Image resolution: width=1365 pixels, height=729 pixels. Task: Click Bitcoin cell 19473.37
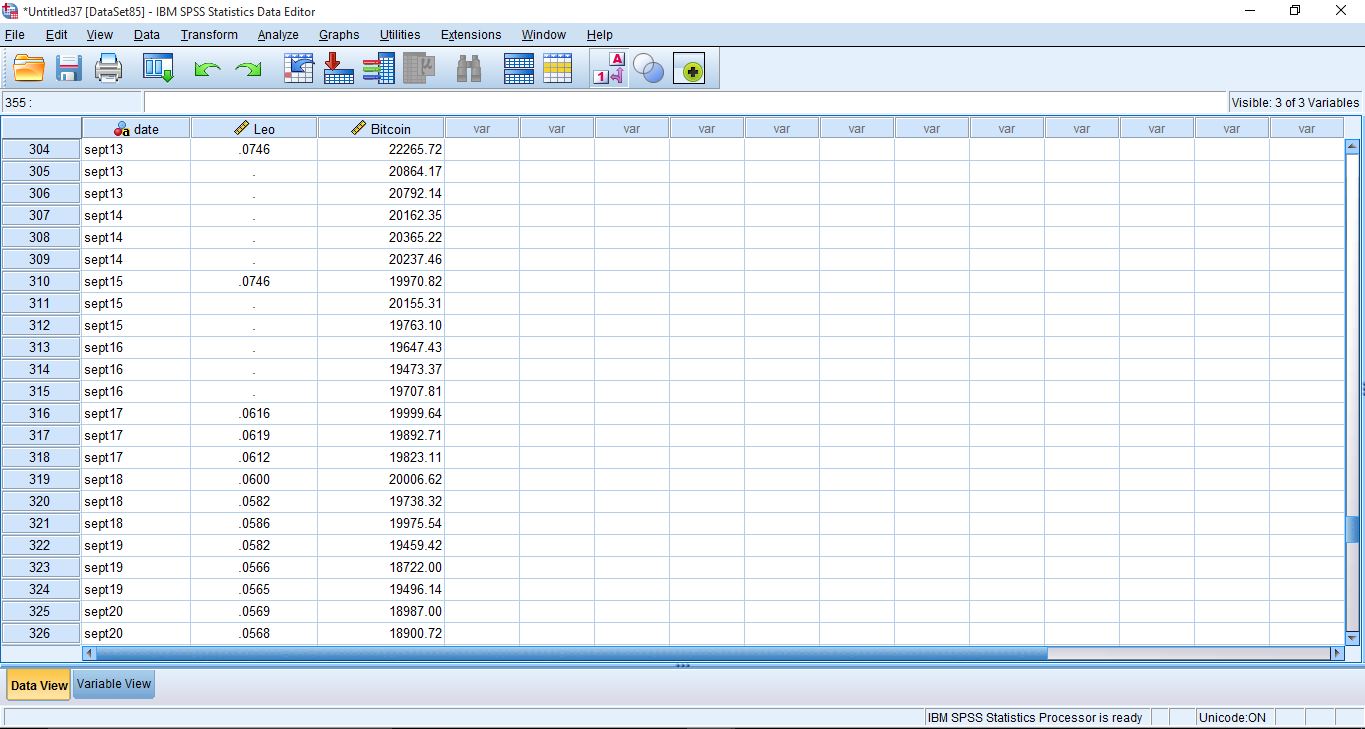[x=381, y=369]
